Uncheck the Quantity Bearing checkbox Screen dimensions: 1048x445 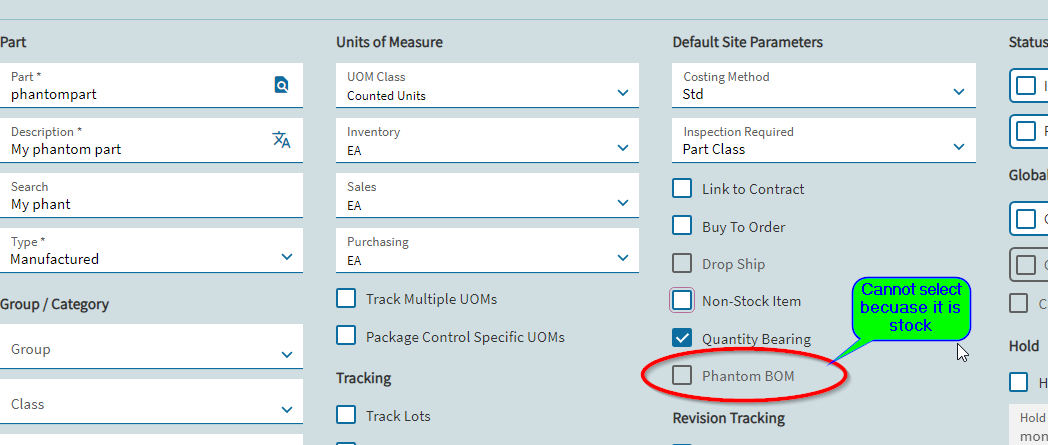click(x=682, y=338)
